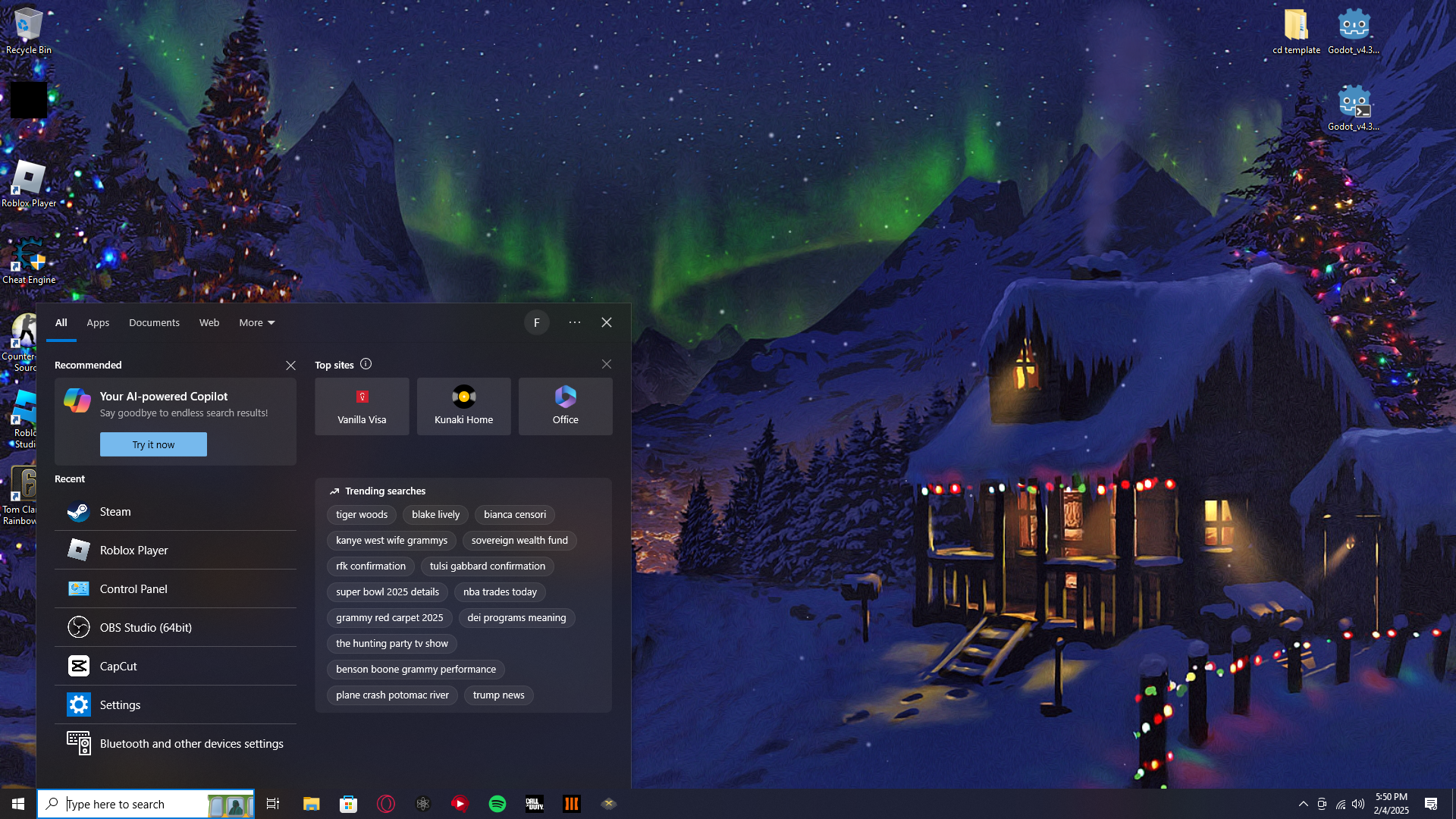Open File Explorer from the taskbar
Viewport: 1456px width, 819px height.
point(311,804)
